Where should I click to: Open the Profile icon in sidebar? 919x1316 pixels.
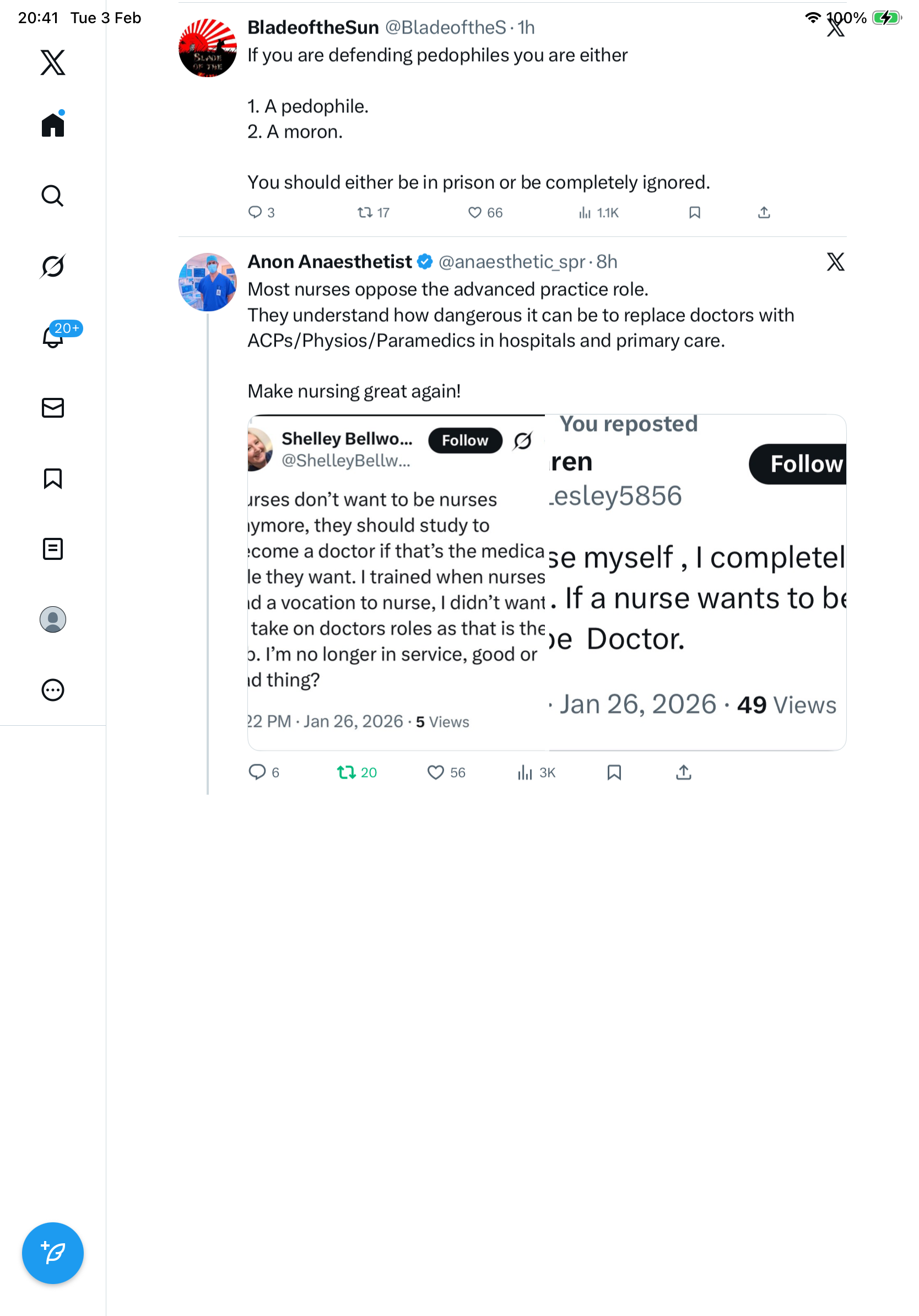tap(53, 619)
